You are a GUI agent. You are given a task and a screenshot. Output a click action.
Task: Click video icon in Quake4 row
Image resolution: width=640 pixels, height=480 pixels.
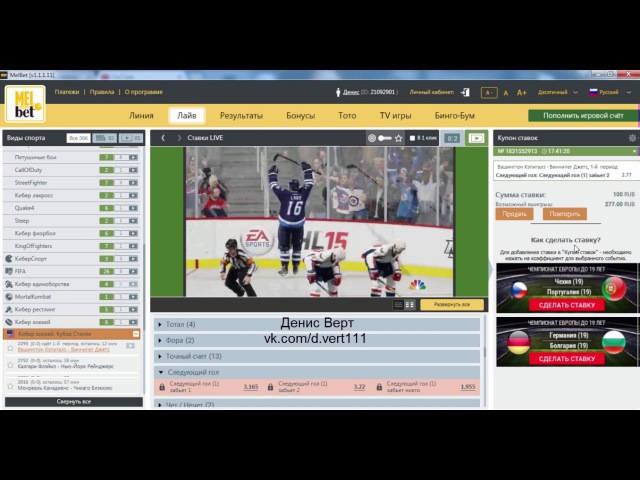click(133, 208)
